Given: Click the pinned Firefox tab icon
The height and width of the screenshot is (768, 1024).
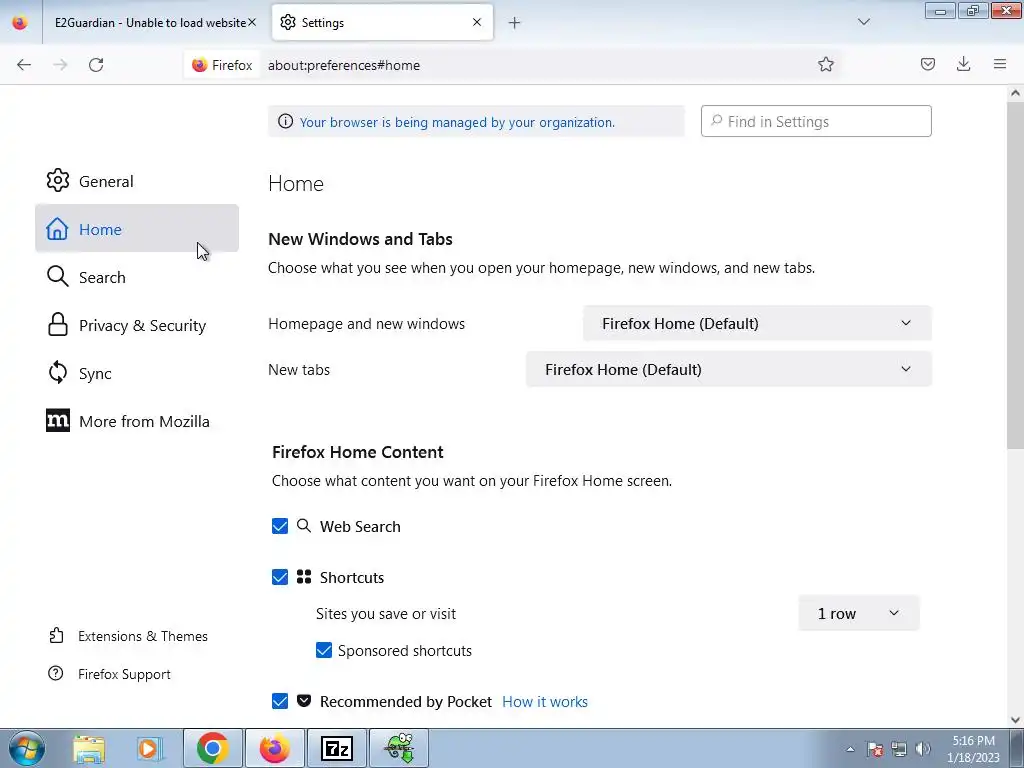Looking at the screenshot, I should click(20, 22).
